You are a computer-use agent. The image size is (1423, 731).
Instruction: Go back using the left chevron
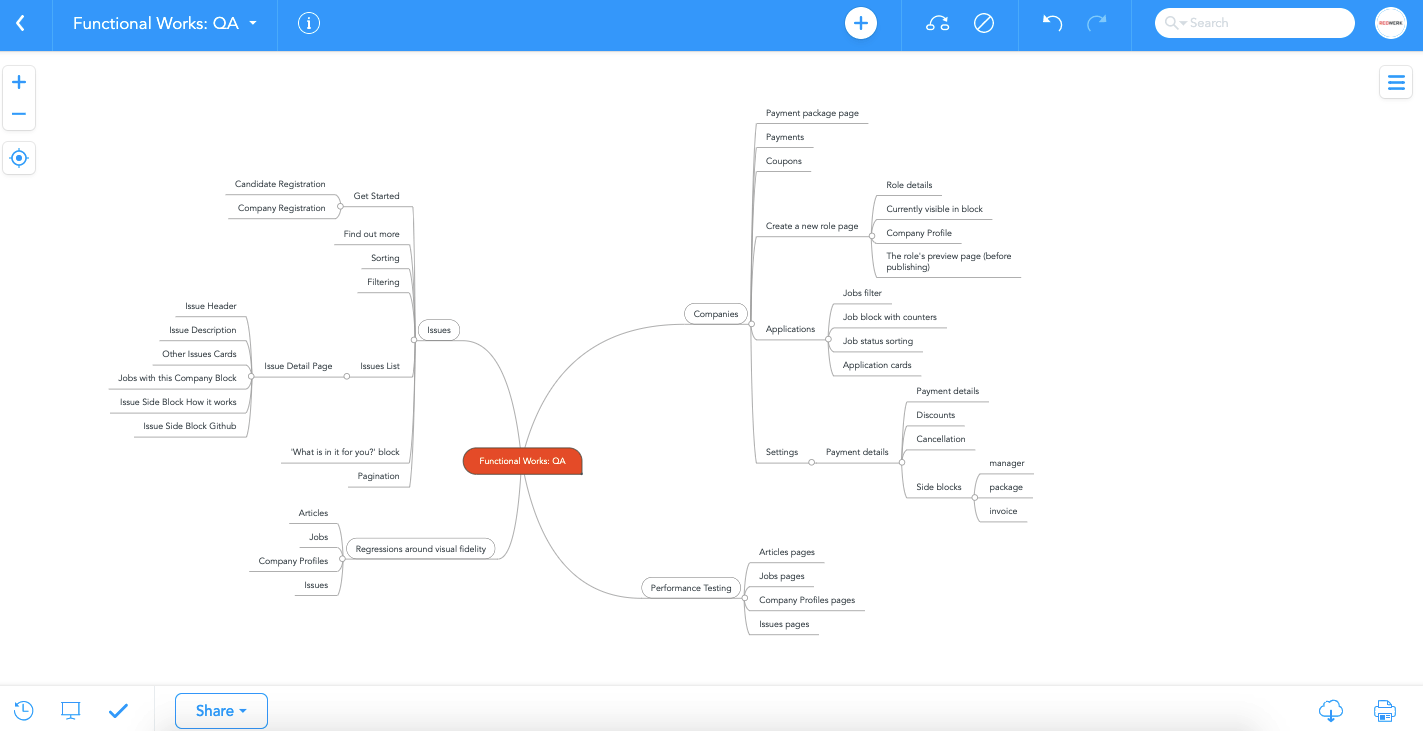coord(20,23)
